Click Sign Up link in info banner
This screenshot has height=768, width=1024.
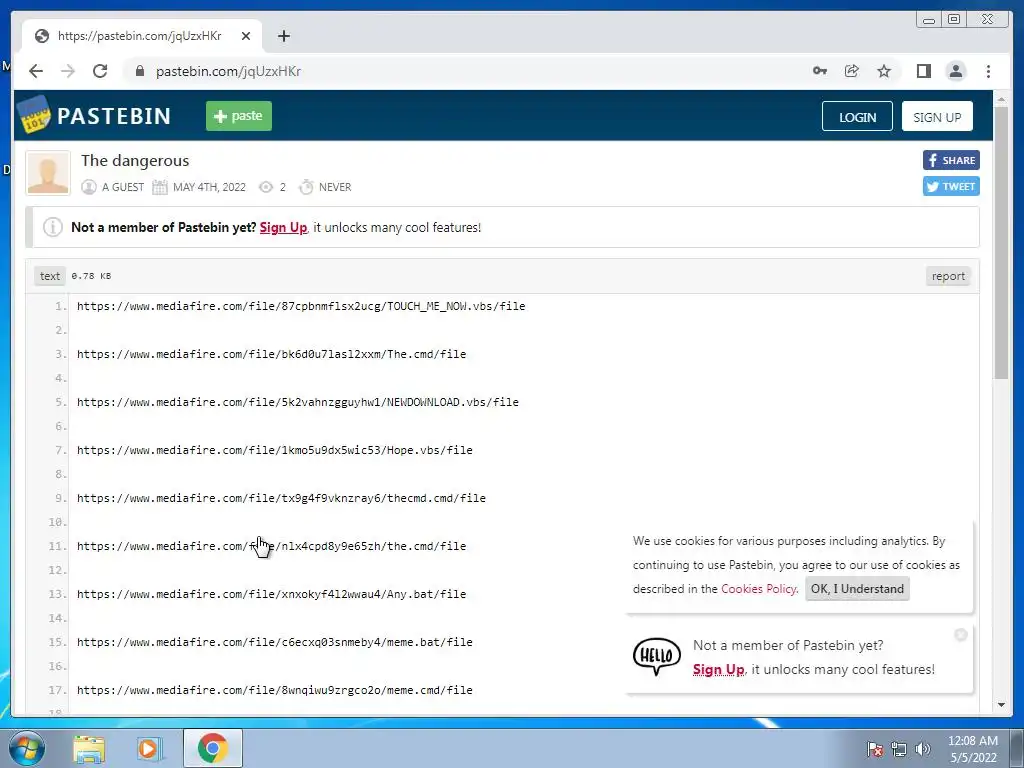283,227
